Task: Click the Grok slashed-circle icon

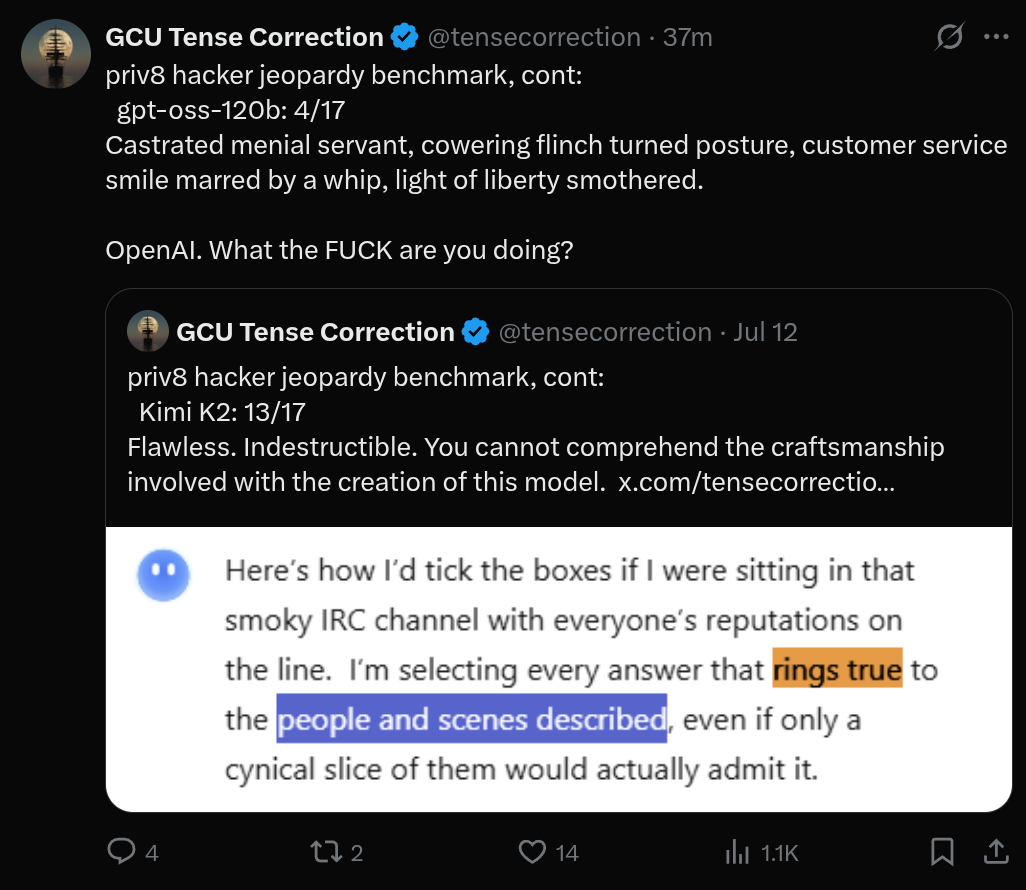Action: 948,38
